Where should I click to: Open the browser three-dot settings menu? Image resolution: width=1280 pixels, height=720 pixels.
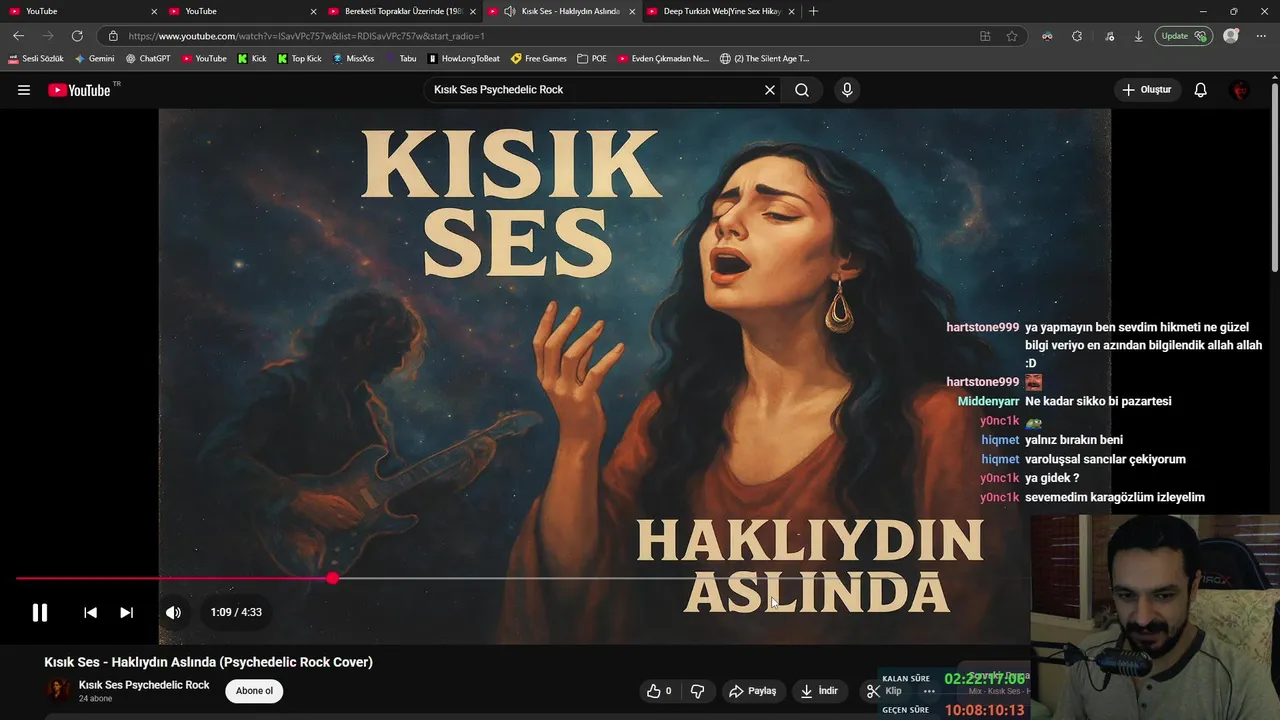click(1261, 36)
